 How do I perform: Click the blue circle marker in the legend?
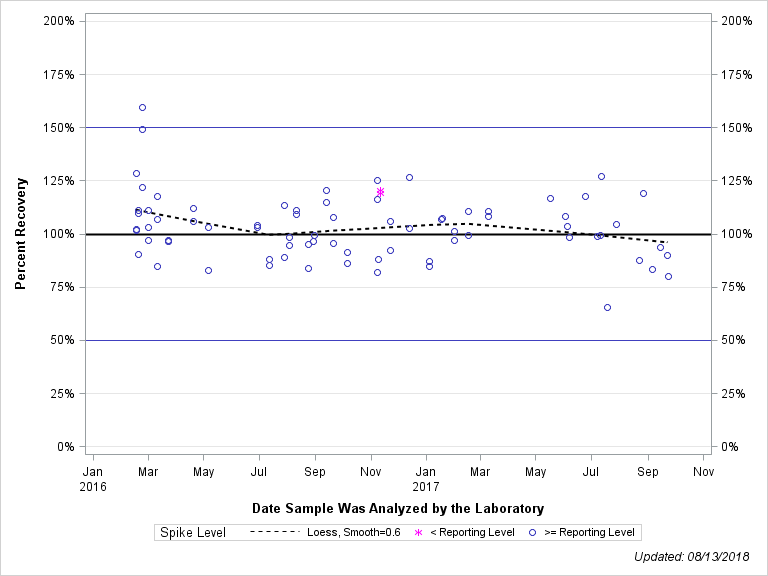tap(532, 532)
